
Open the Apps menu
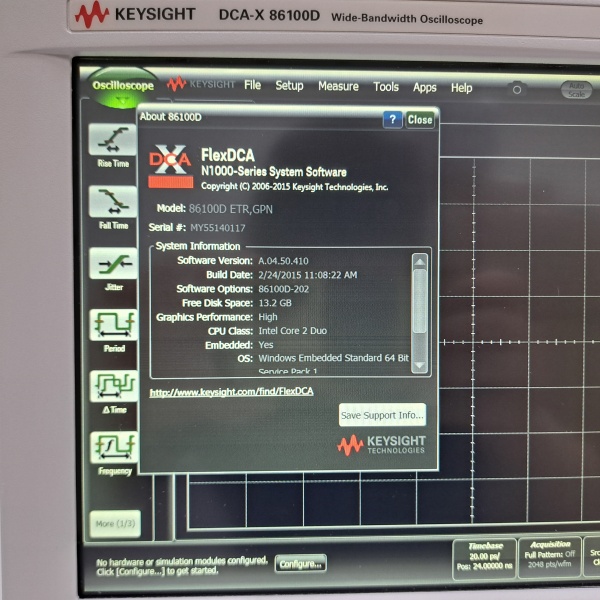(x=424, y=88)
